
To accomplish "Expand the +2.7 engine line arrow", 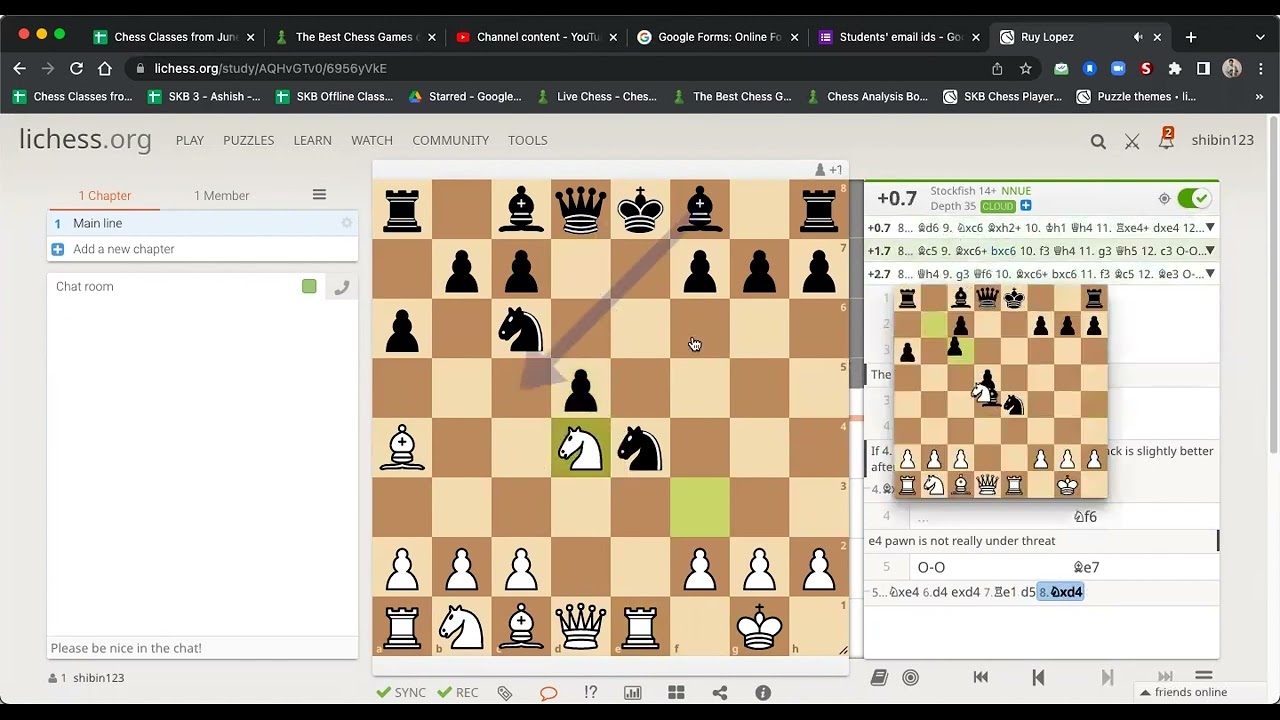I will coord(1210,274).
